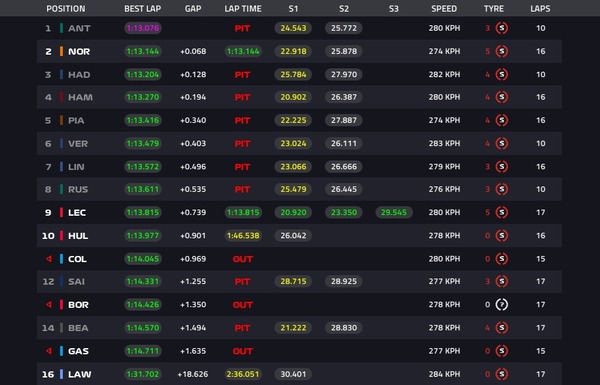
Task: Click the POSITION column header
Action: pos(66,8)
